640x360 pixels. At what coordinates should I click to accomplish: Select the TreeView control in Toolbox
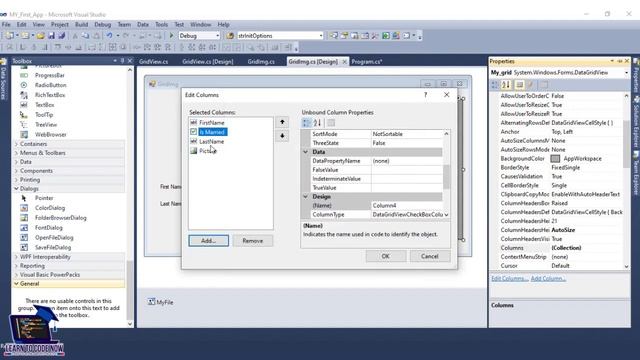point(46,125)
